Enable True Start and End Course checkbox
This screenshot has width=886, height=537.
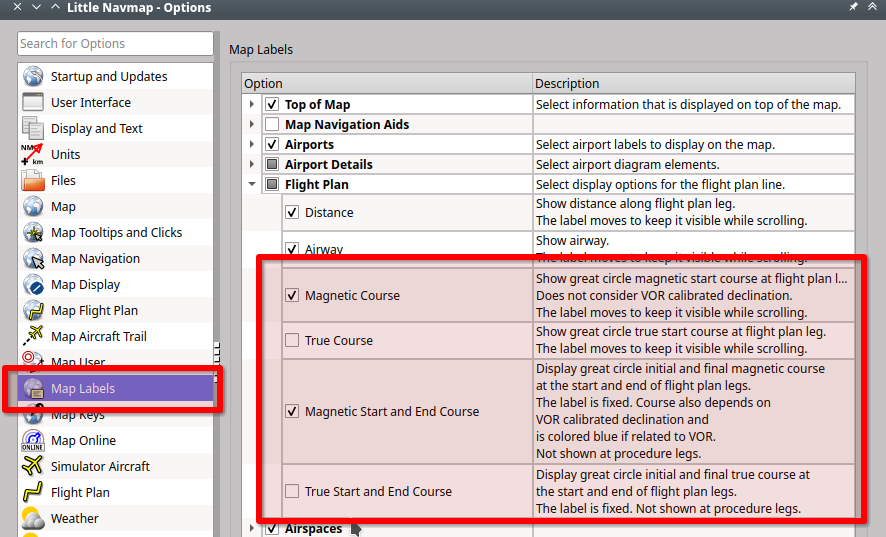click(292, 491)
